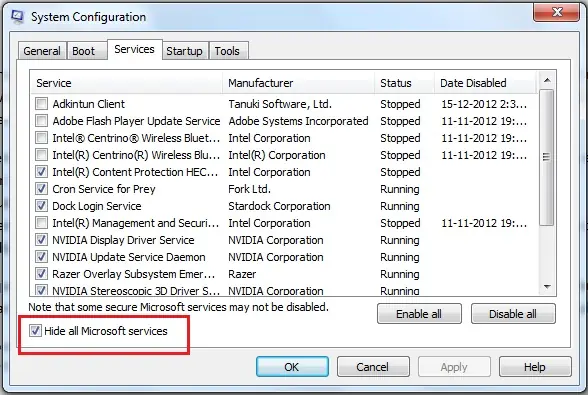Sort by Date Disabled column header
The image size is (588, 395).
[x=486, y=83]
